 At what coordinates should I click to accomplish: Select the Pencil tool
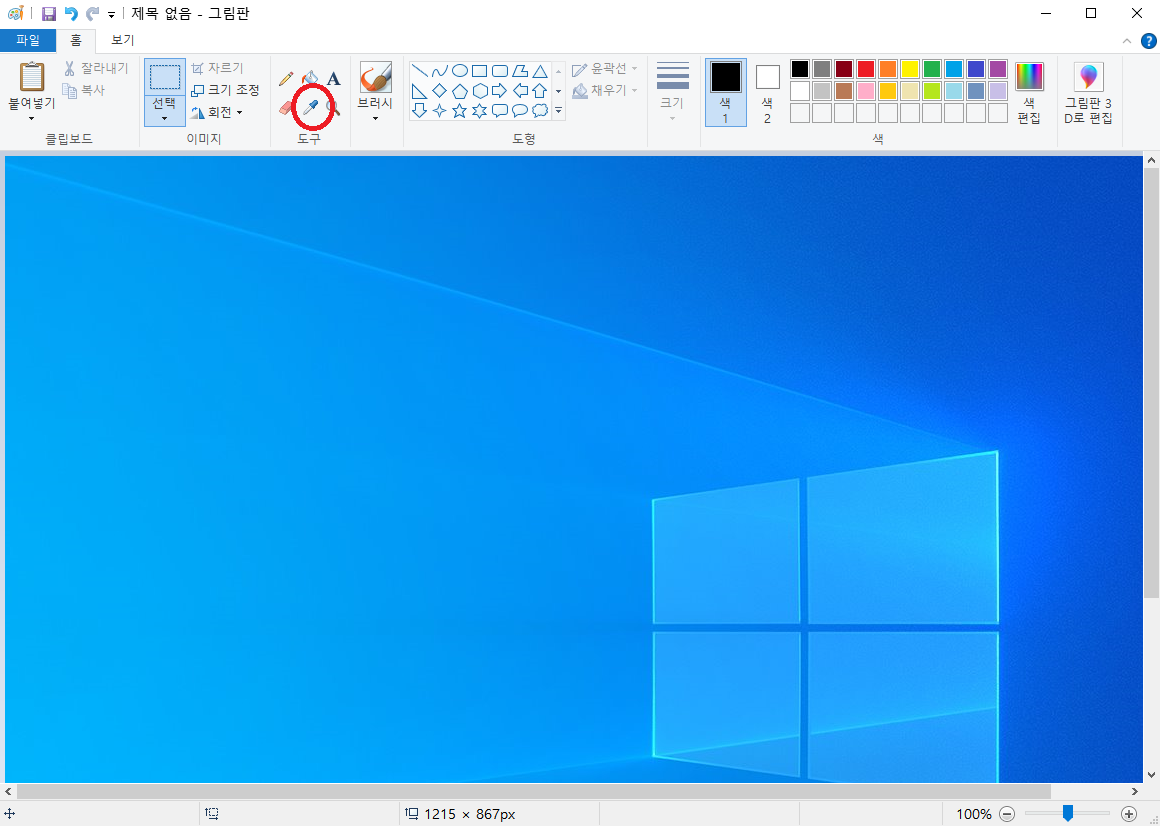[286, 78]
